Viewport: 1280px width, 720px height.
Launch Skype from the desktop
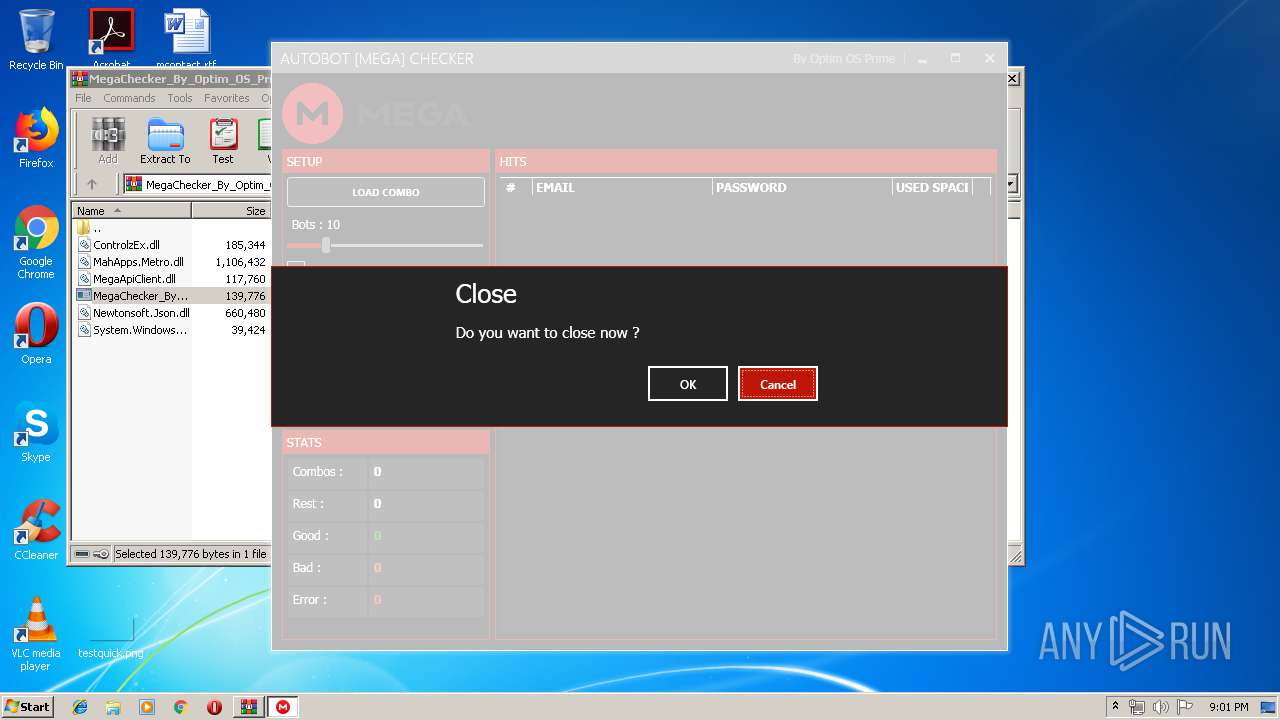[x=36, y=432]
